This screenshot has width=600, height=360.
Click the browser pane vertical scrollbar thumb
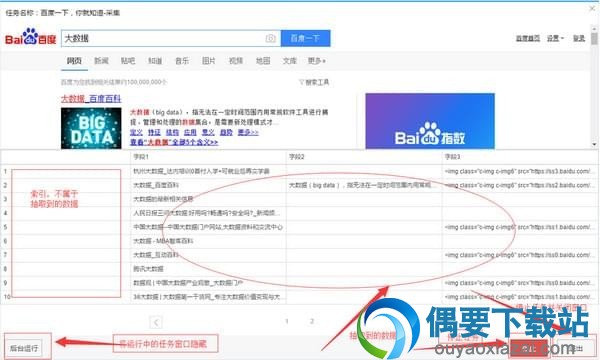pos(594,39)
